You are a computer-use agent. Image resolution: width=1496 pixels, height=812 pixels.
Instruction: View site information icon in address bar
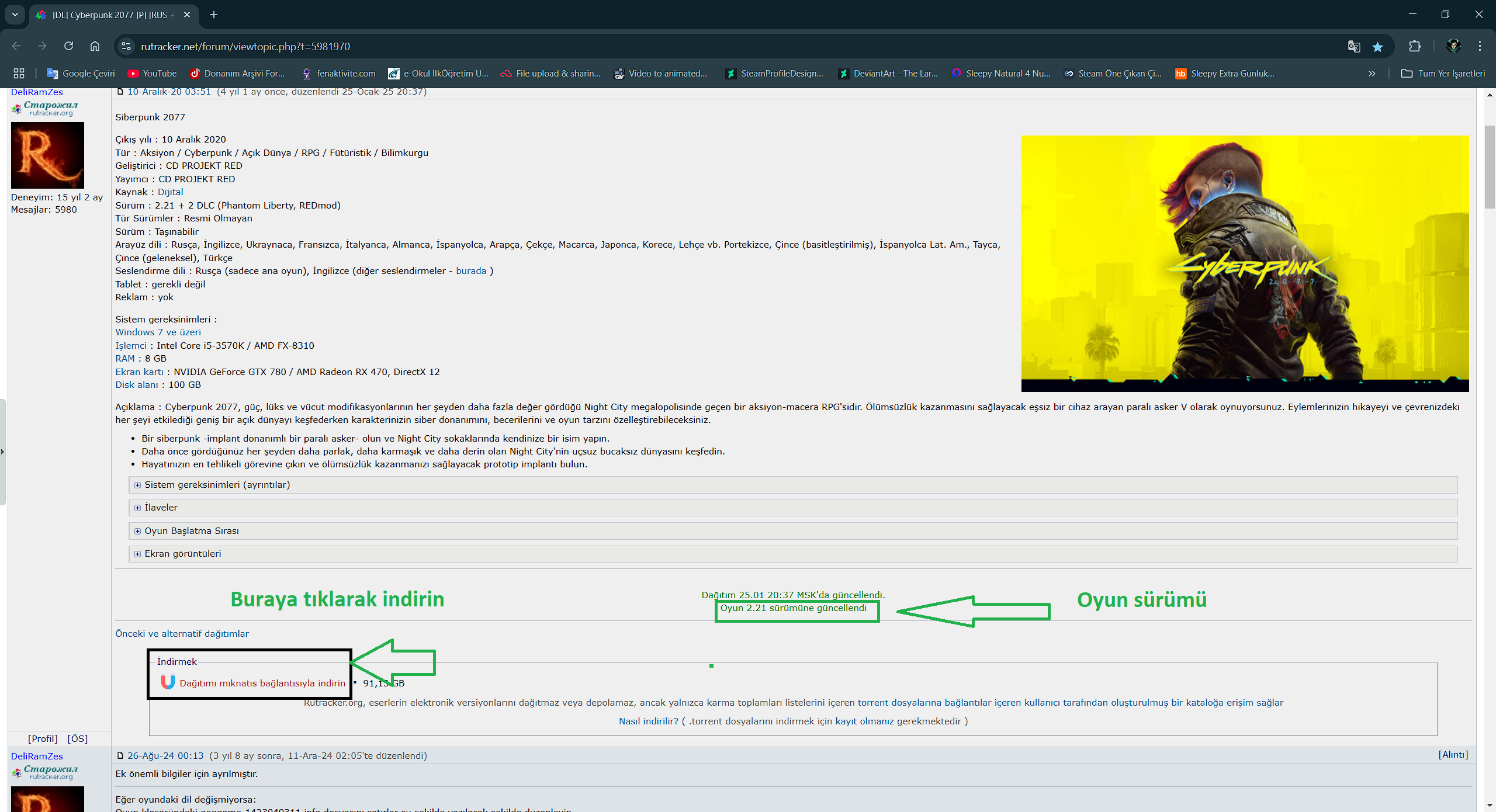click(x=126, y=46)
